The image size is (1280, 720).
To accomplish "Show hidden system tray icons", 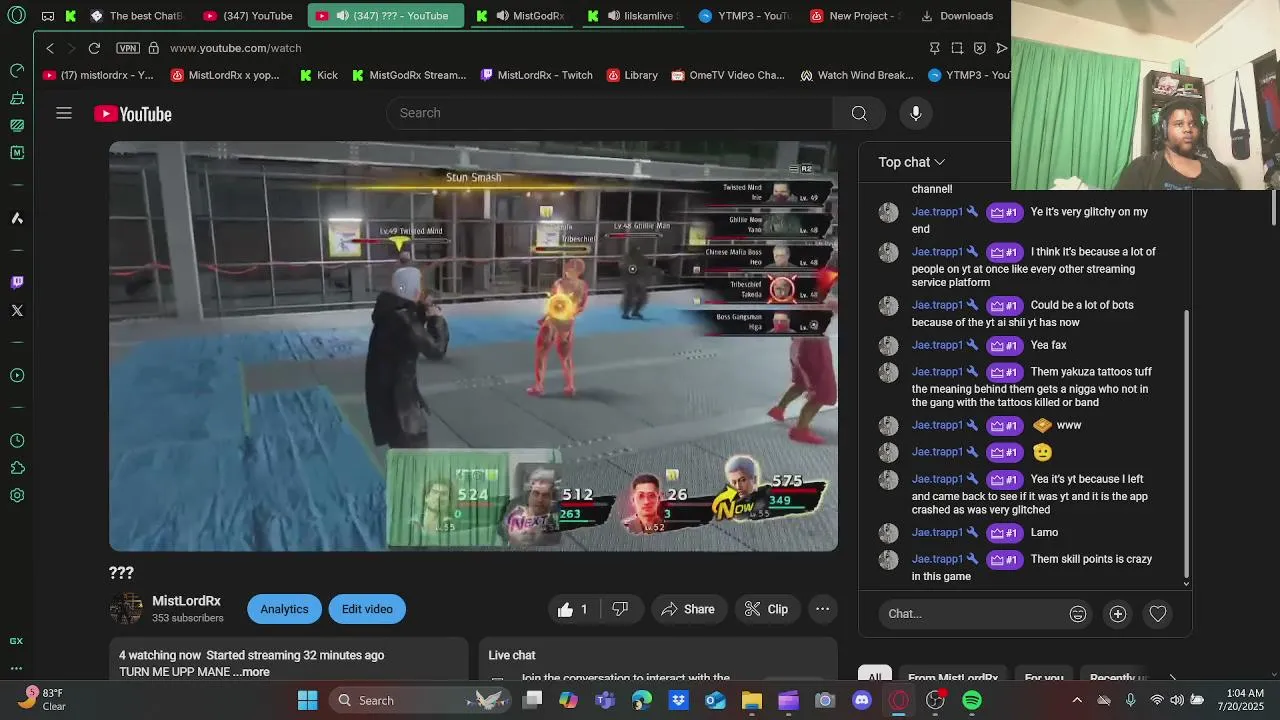I will tap(1077, 700).
